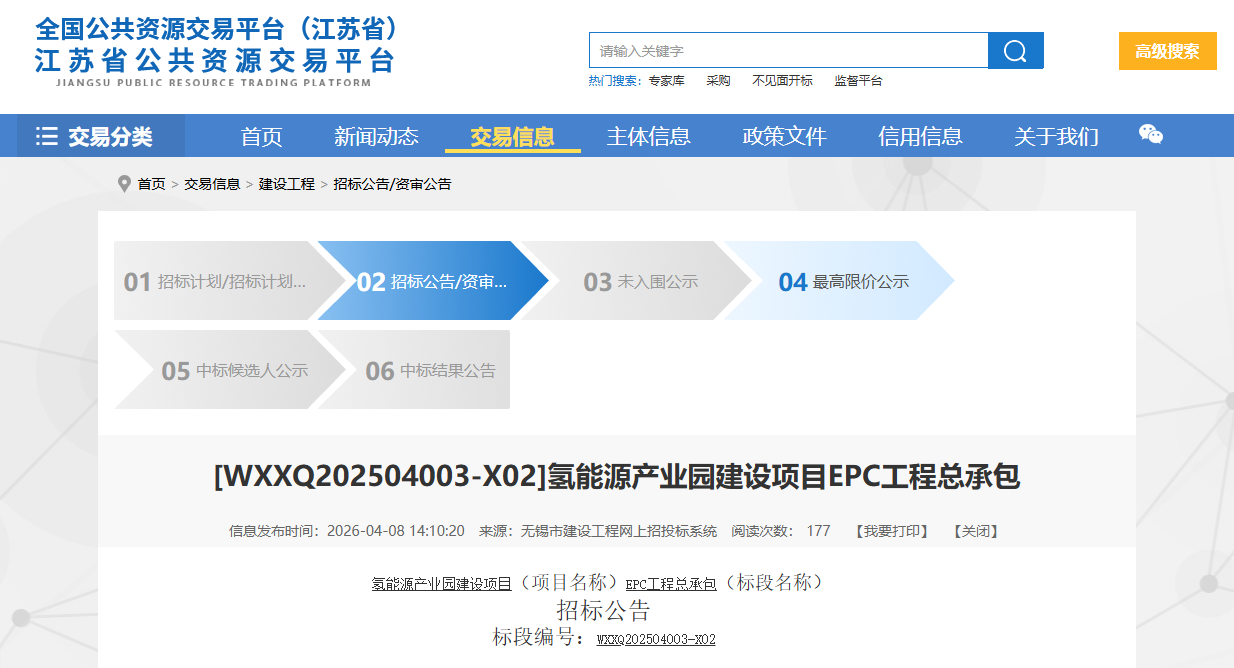Open the 新闻动态 navigation tab
This screenshot has width=1234, height=668.
pyautogui.click(x=376, y=137)
